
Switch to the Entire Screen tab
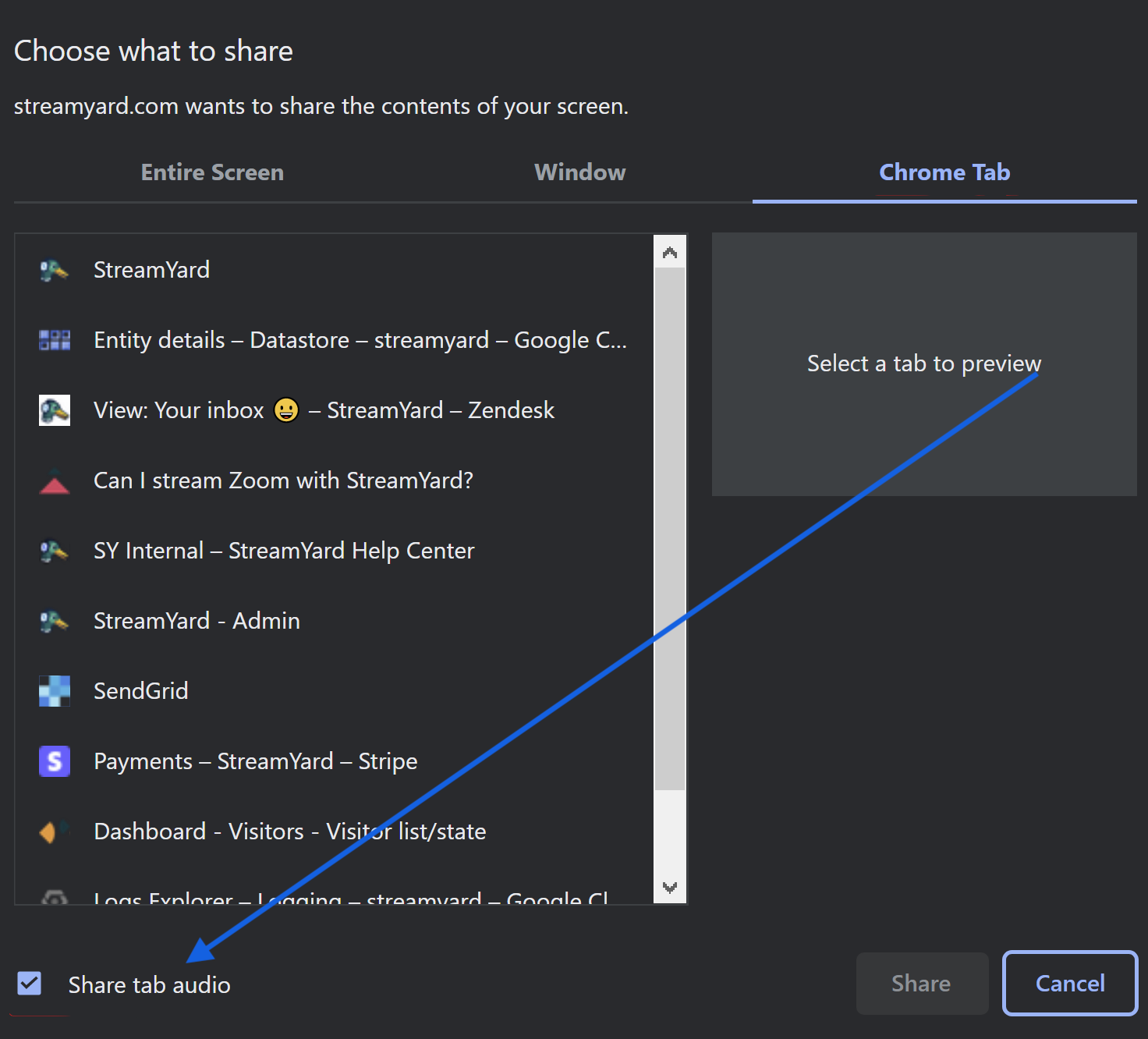(x=212, y=172)
